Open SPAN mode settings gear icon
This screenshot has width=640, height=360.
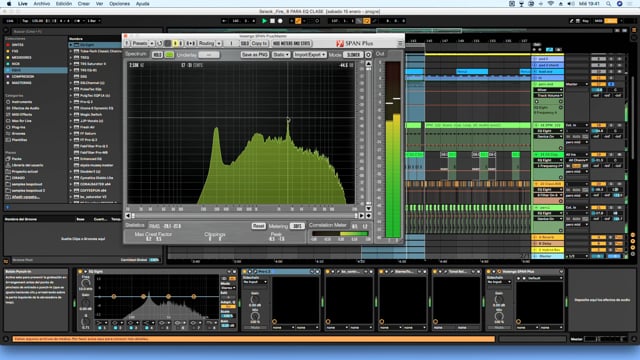coord(368,55)
